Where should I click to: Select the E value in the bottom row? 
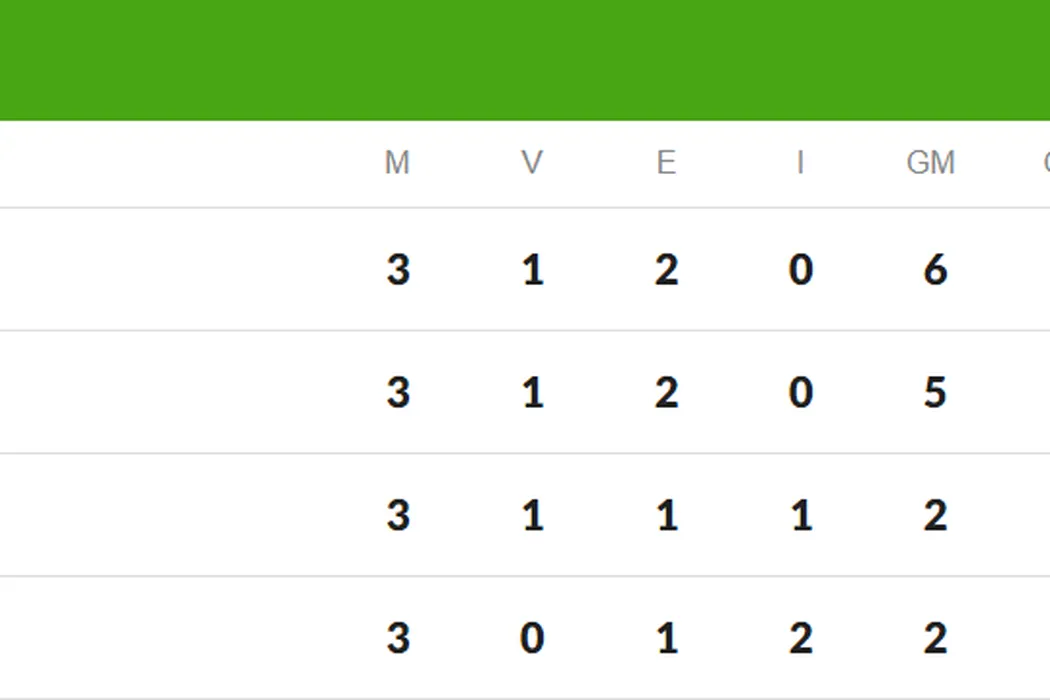[x=666, y=638]
